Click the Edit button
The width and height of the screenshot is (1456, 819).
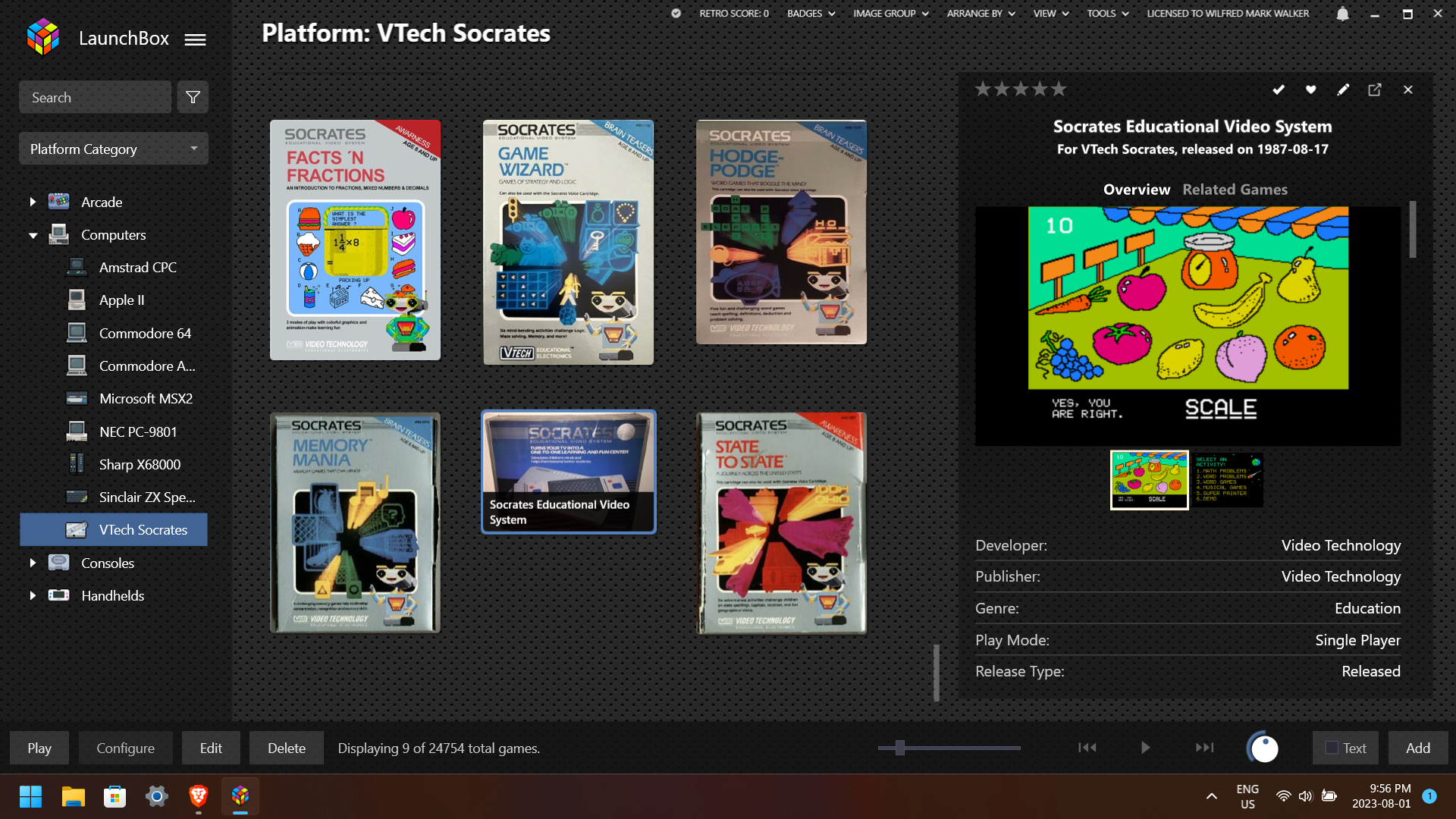211,748
